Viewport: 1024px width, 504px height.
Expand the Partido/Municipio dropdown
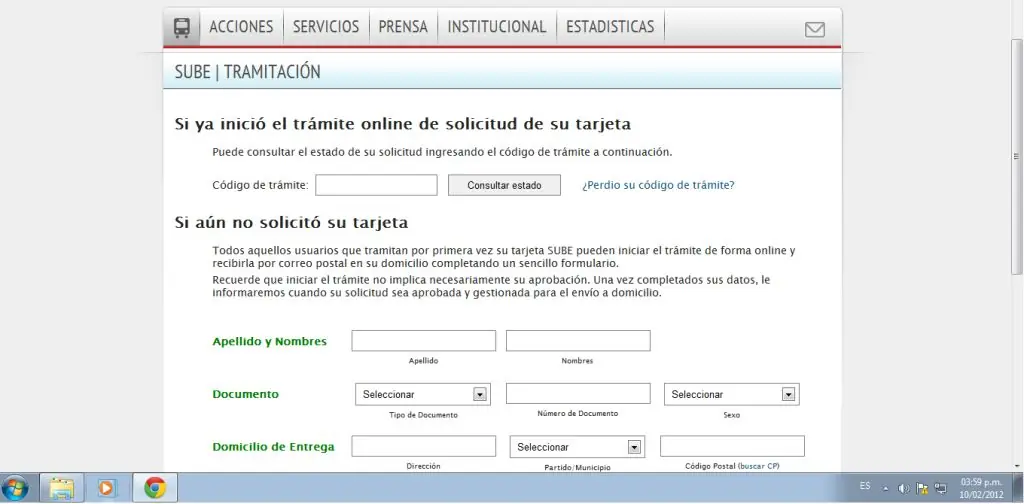pyautogui.click(x=577, y=447)
